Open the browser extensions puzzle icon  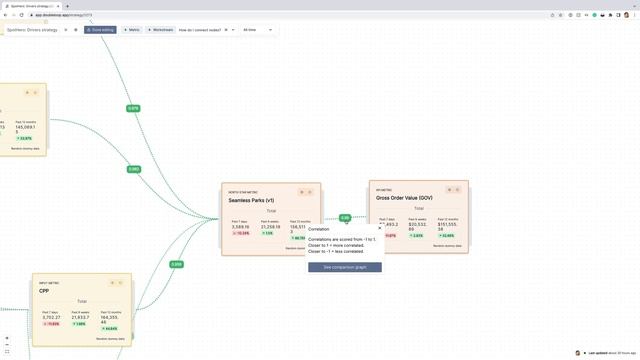(611, 15)
